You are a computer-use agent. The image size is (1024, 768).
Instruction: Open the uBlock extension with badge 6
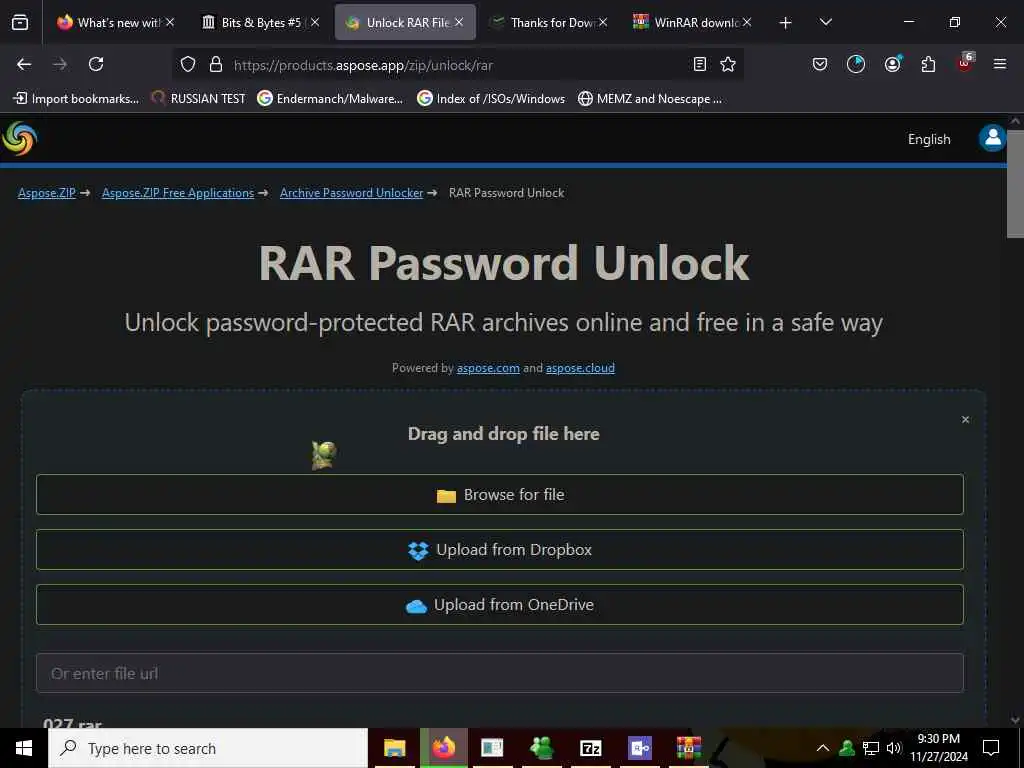click(965, 63)
